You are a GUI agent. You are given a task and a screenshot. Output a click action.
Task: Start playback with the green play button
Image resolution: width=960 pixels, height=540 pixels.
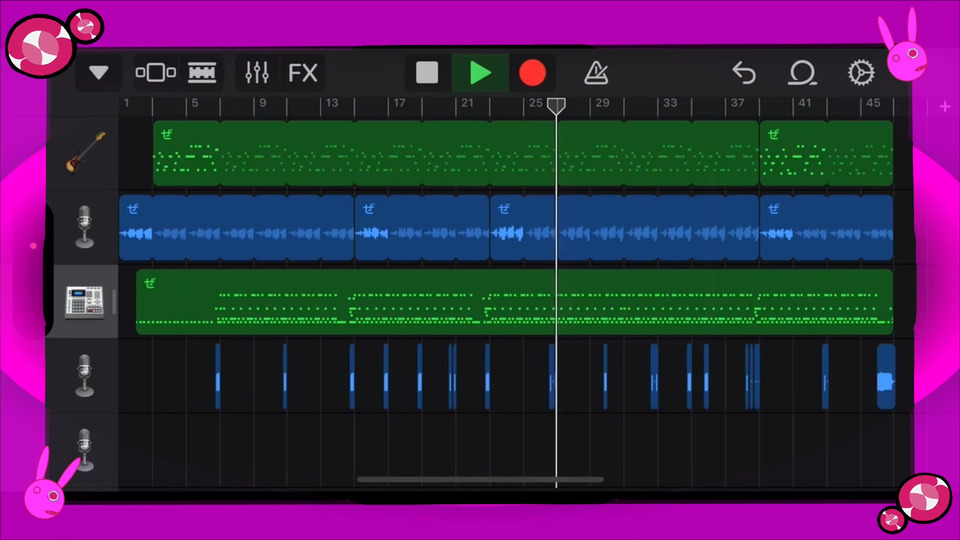point(480,72)
